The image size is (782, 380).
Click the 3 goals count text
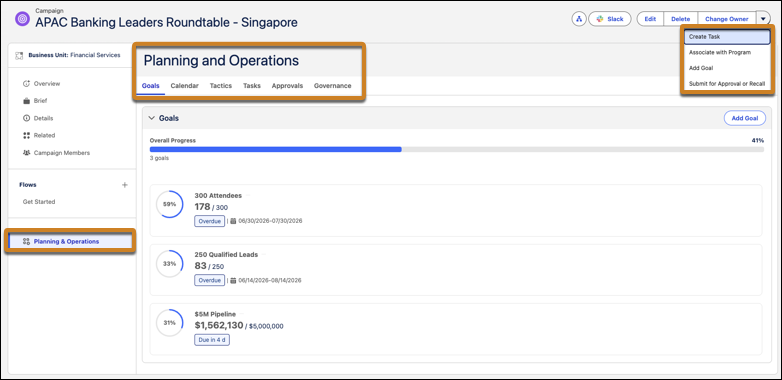tap(159, 158)
